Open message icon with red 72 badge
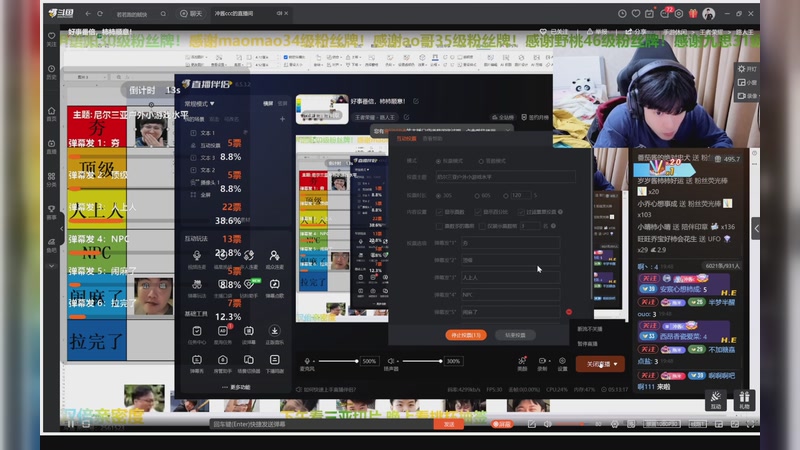Viewport: 800px width, 450px height. tap(665, 13)
